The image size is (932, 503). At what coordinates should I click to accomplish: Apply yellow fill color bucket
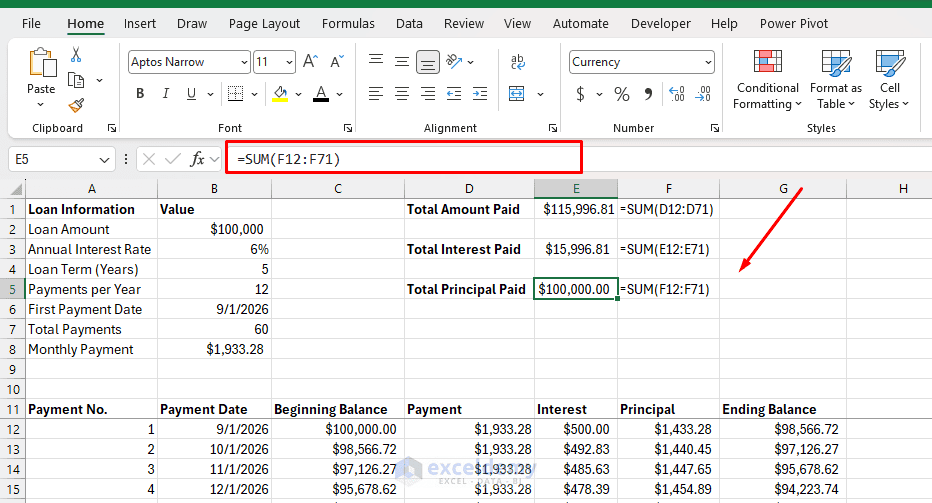point(280,94)
